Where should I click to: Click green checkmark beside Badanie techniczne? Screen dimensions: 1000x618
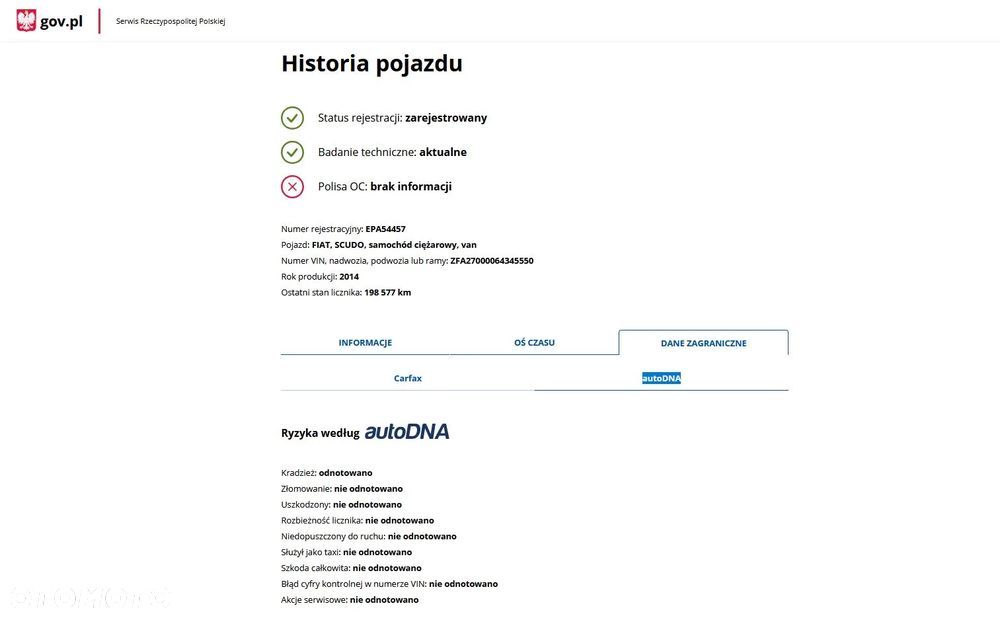tap(292, 152)
